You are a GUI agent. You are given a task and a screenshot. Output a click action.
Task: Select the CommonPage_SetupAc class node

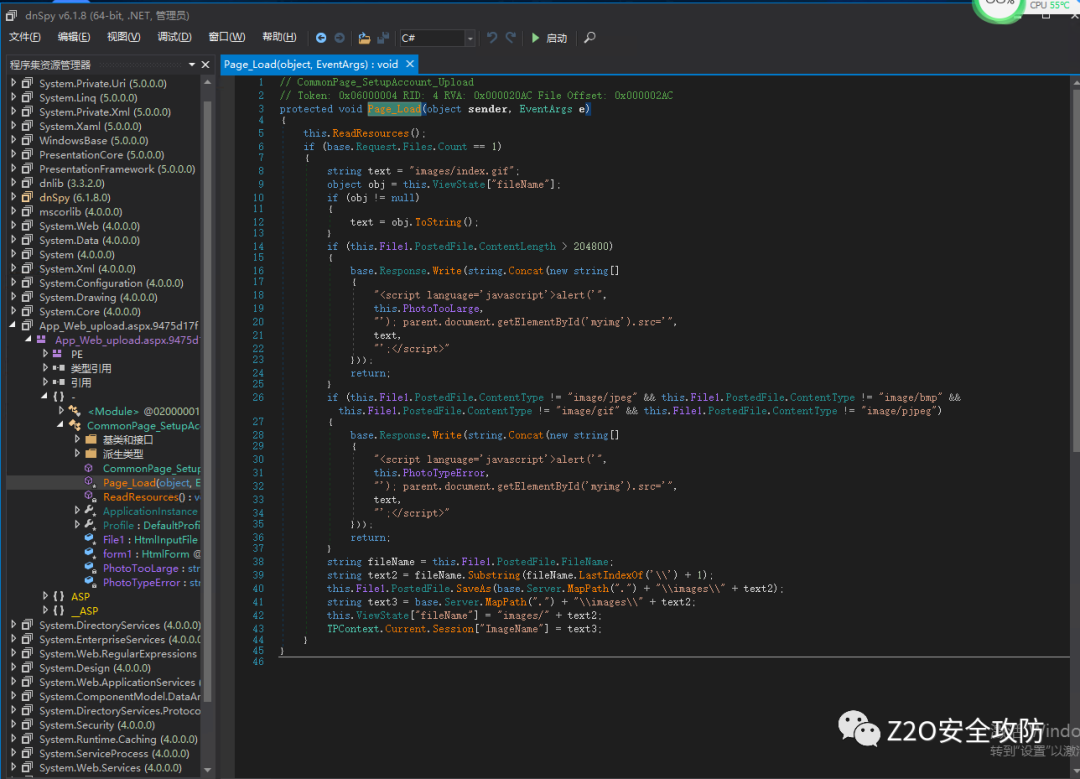(143, 426)
